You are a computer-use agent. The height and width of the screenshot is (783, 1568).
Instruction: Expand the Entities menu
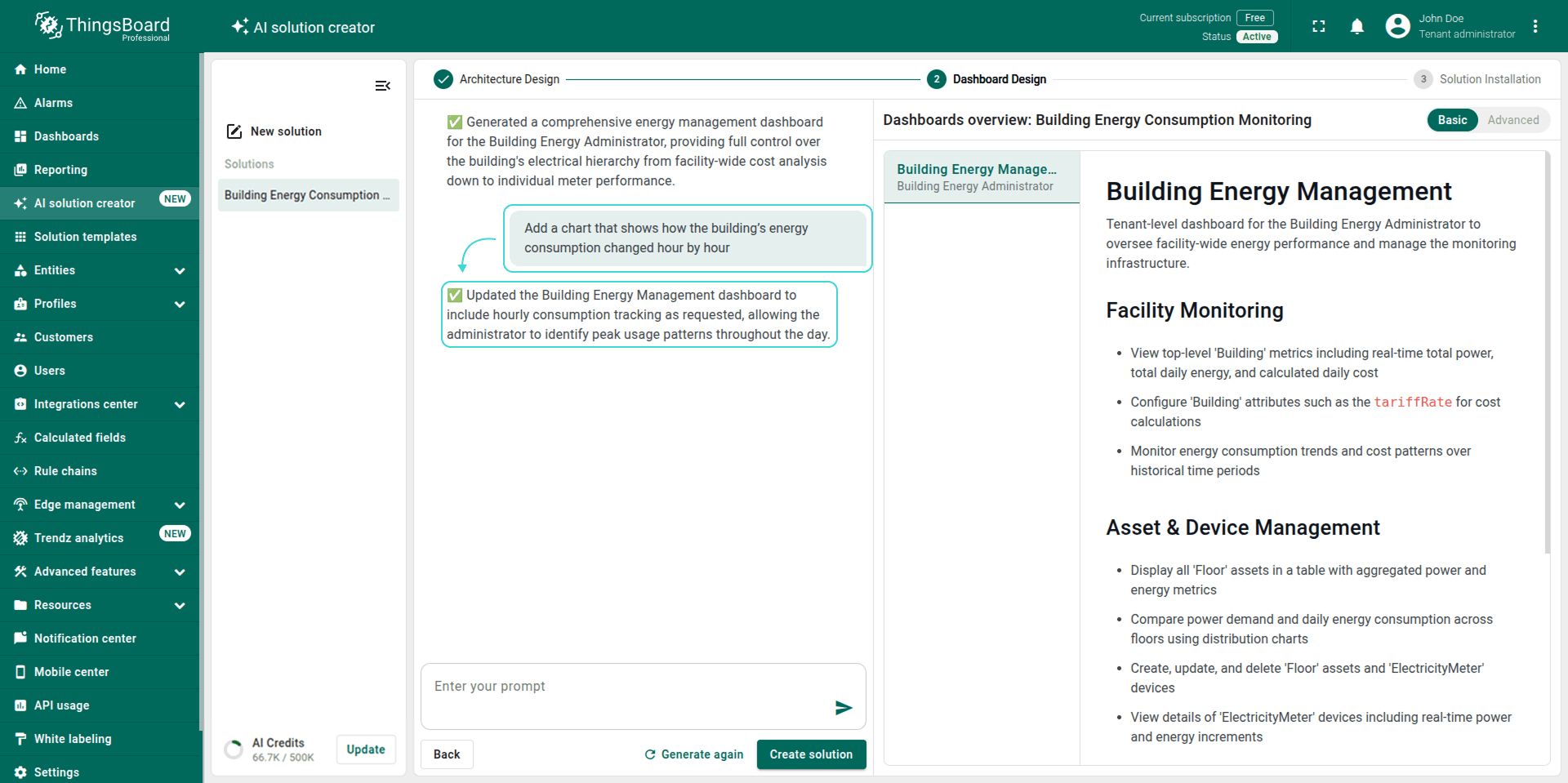tap(180, 271)
